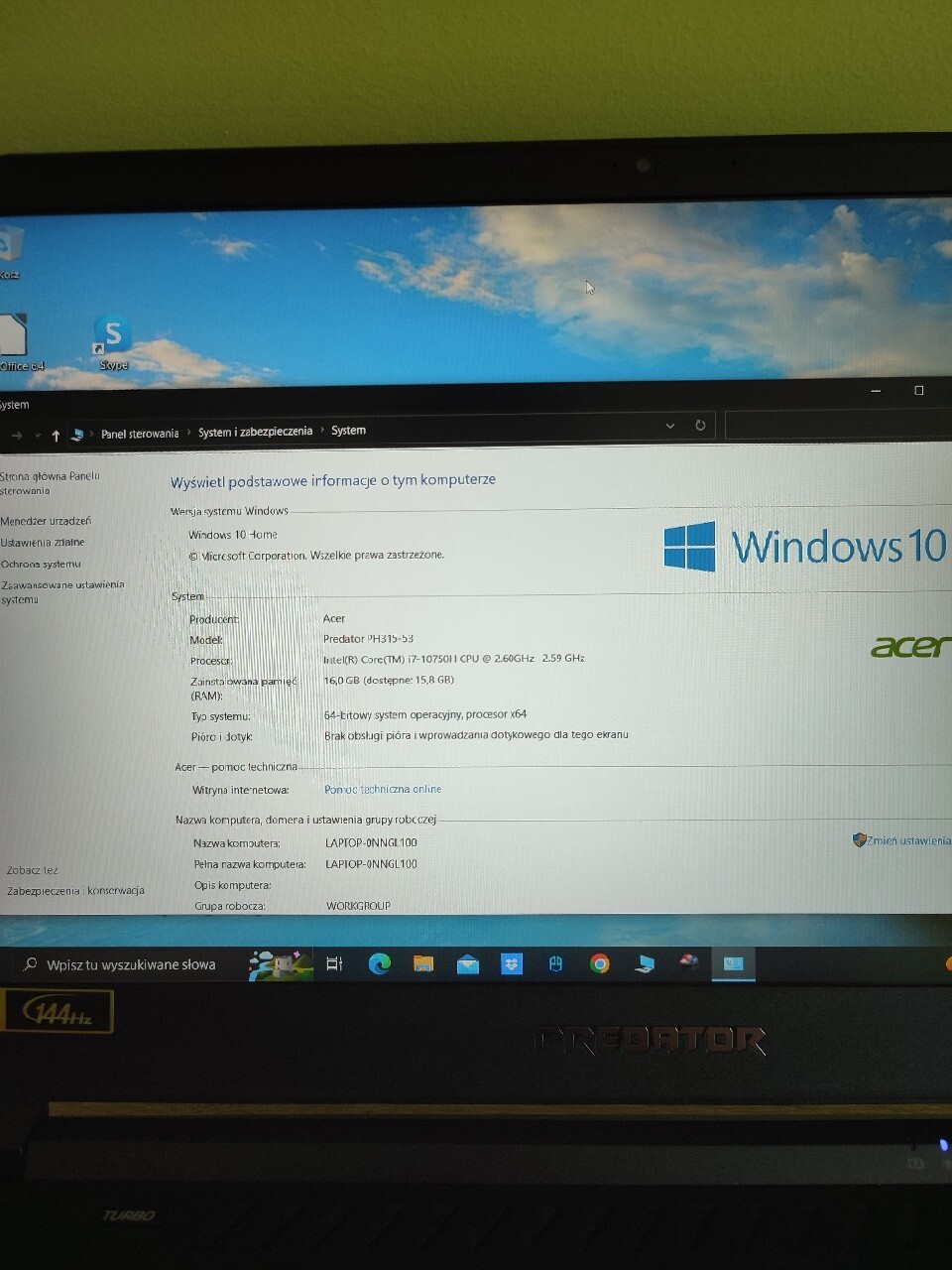Select the active System window taskbar button
The height and width of the screenshot is (1270, 952).
pyautogui.click(x=733, y=963)
